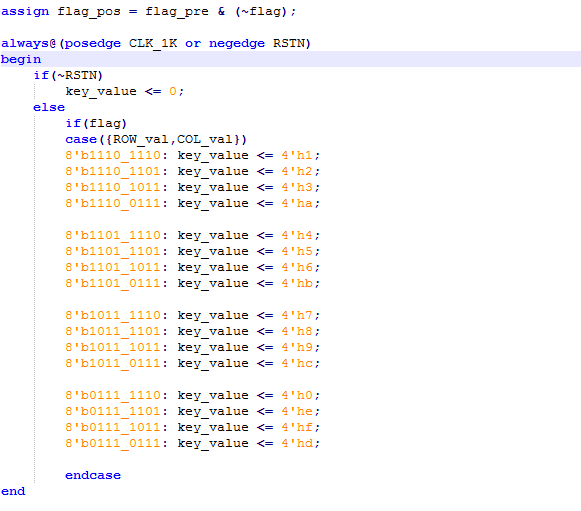Click 'key_value <= 0;' reset line
581x511 pixels.
[125, 92]
